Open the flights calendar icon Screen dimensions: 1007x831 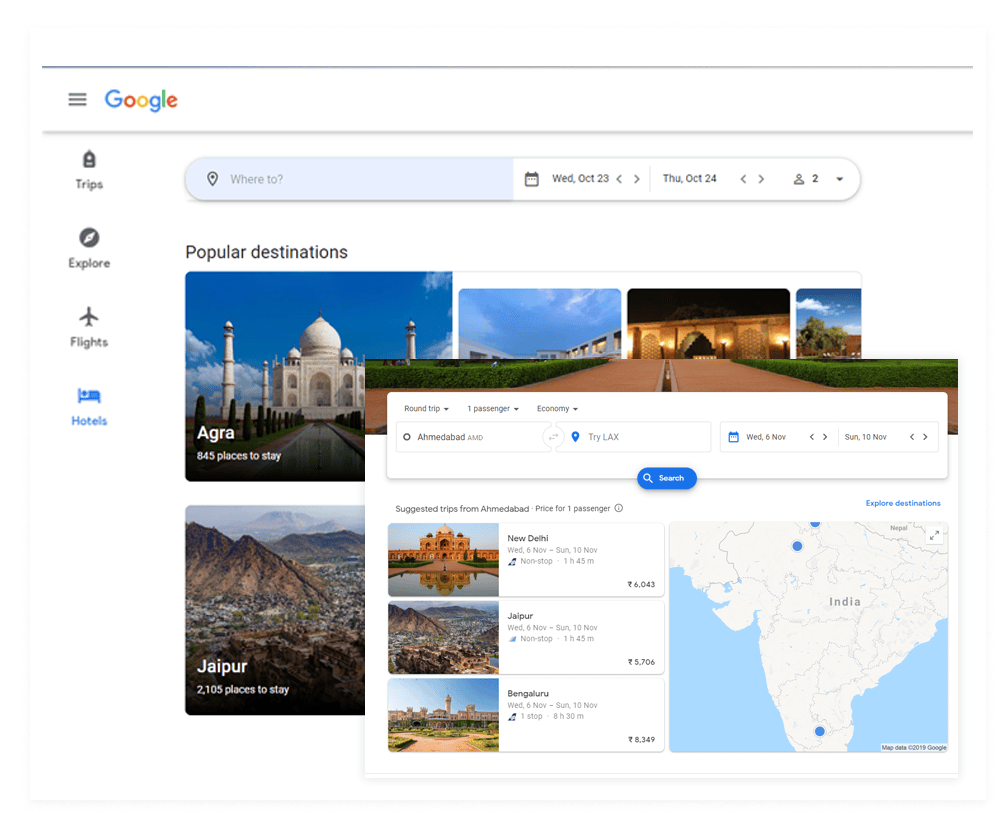(x=733, y=437)
